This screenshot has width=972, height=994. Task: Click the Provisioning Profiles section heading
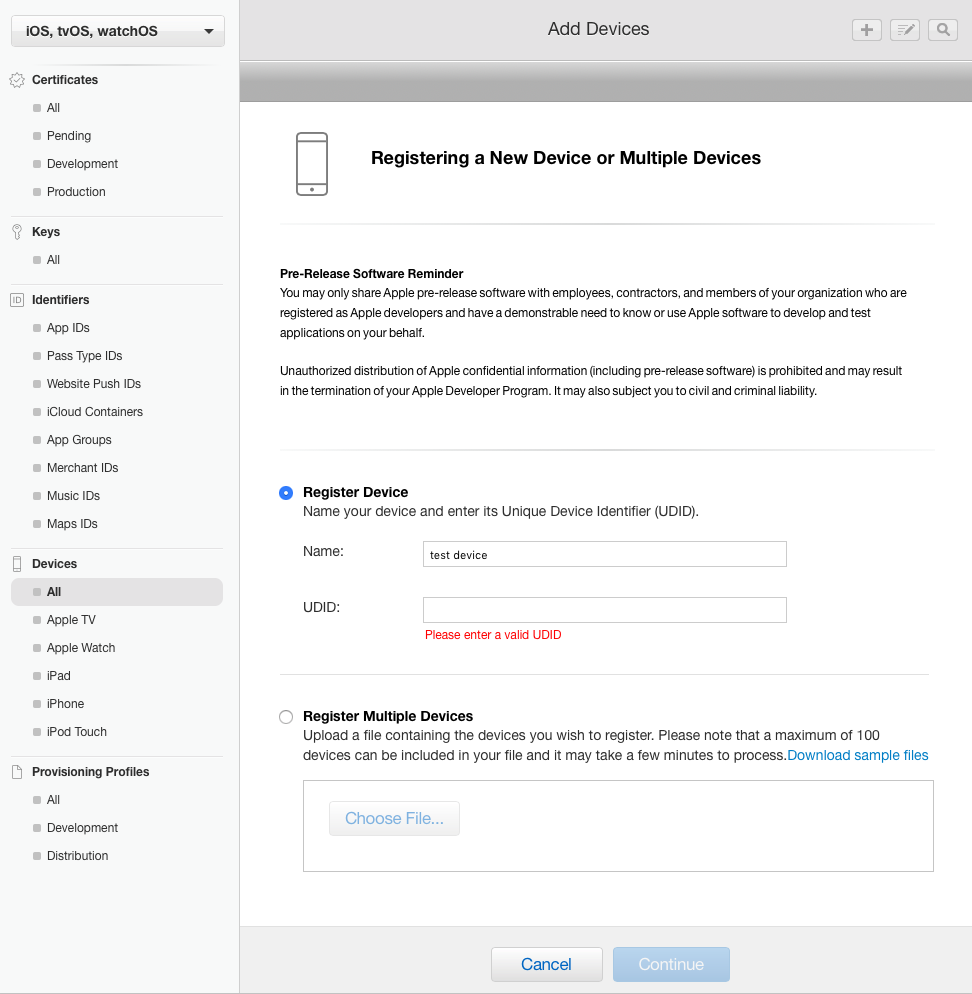(x=91, y=771)
